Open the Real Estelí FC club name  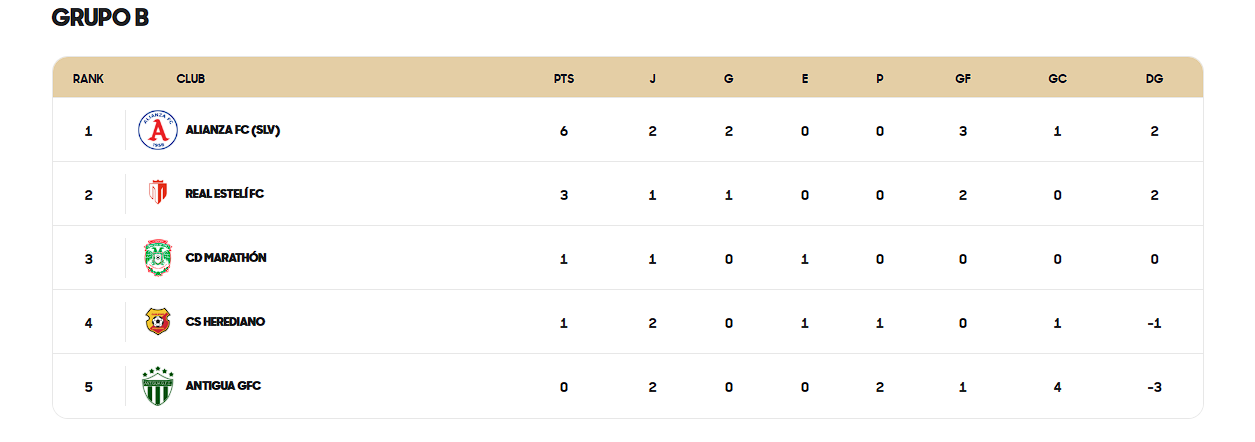coord(225,194)
